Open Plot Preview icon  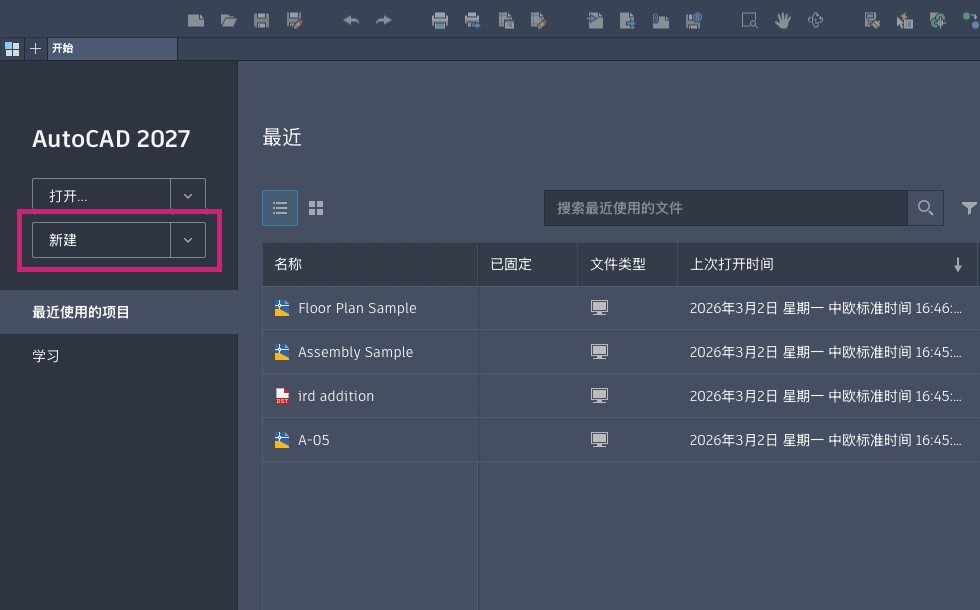[506, 21]
